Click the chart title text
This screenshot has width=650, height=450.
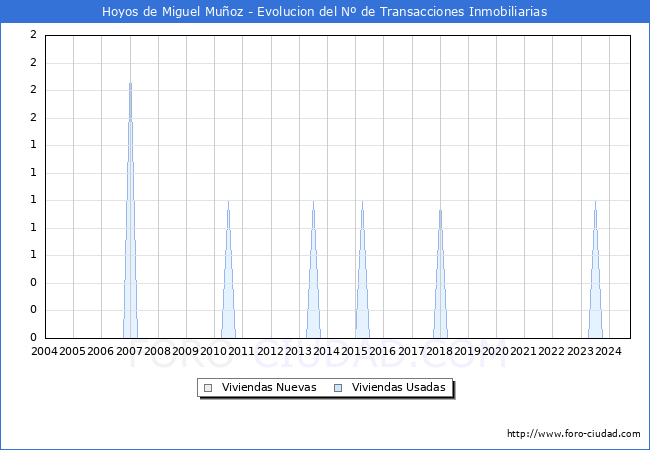[x=325, y=11]
